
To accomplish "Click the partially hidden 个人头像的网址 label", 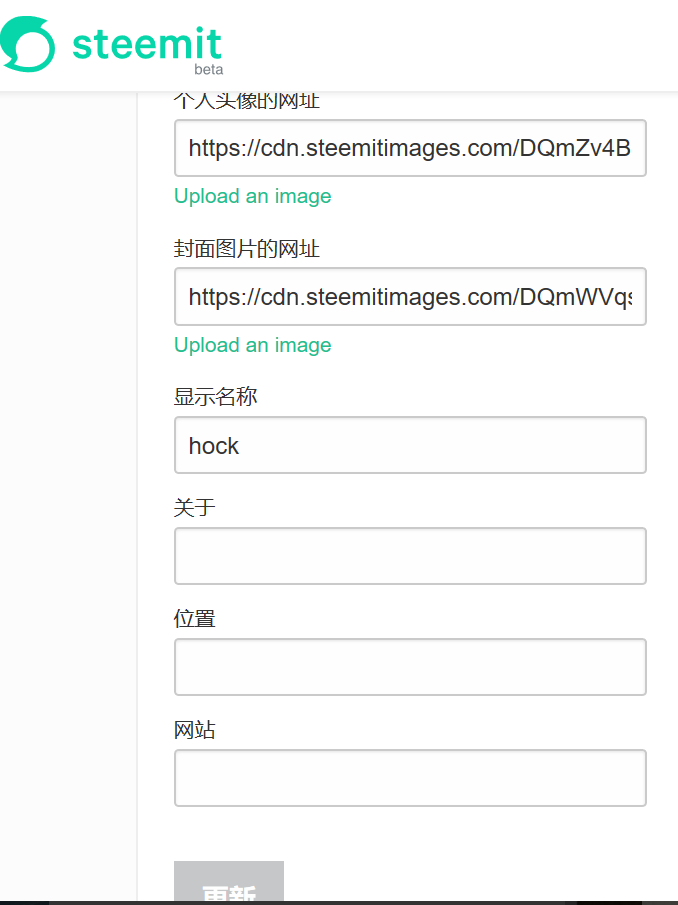I will click(246, 101).
